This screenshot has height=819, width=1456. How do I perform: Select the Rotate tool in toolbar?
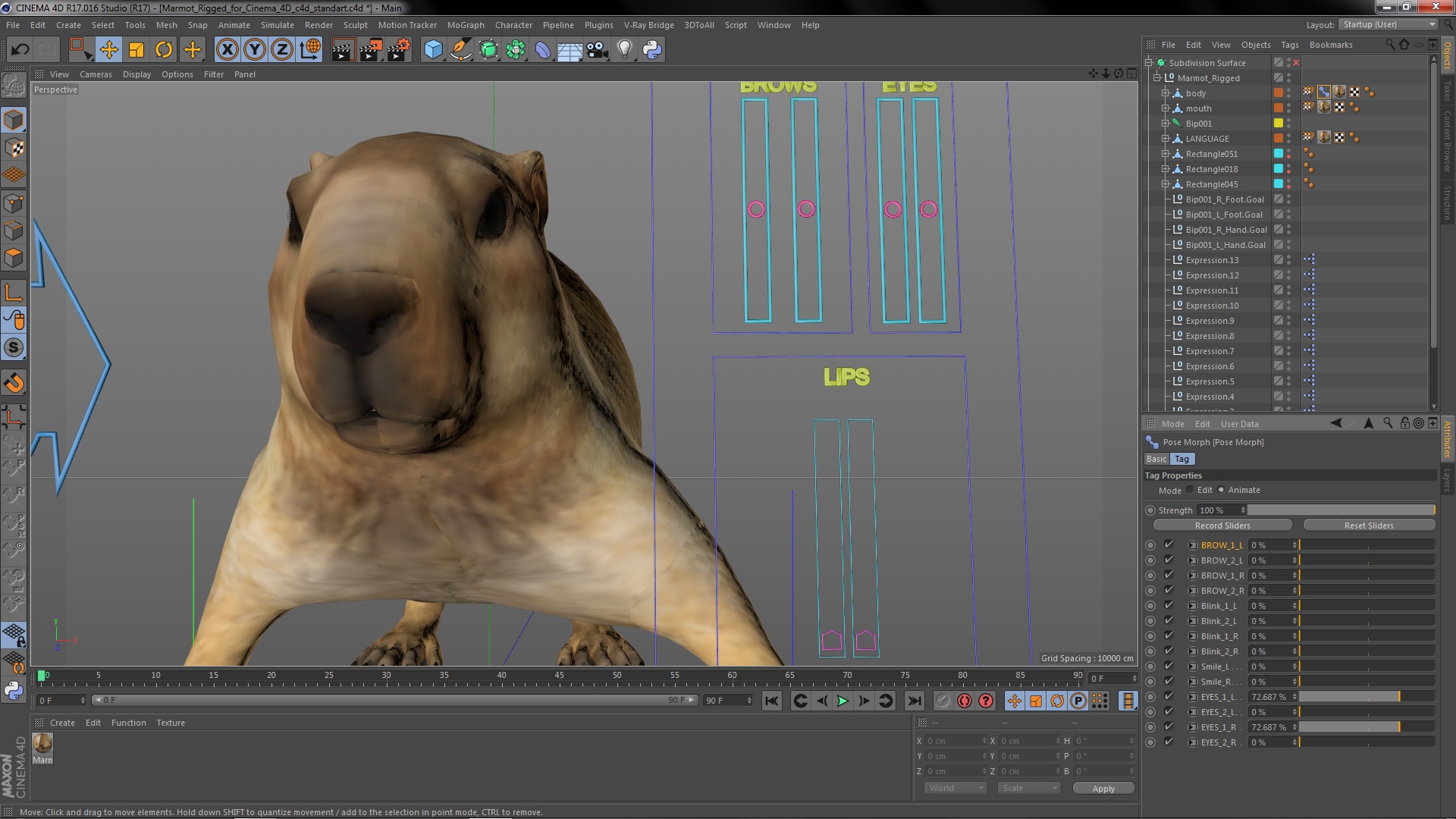(x=164, y=50)
